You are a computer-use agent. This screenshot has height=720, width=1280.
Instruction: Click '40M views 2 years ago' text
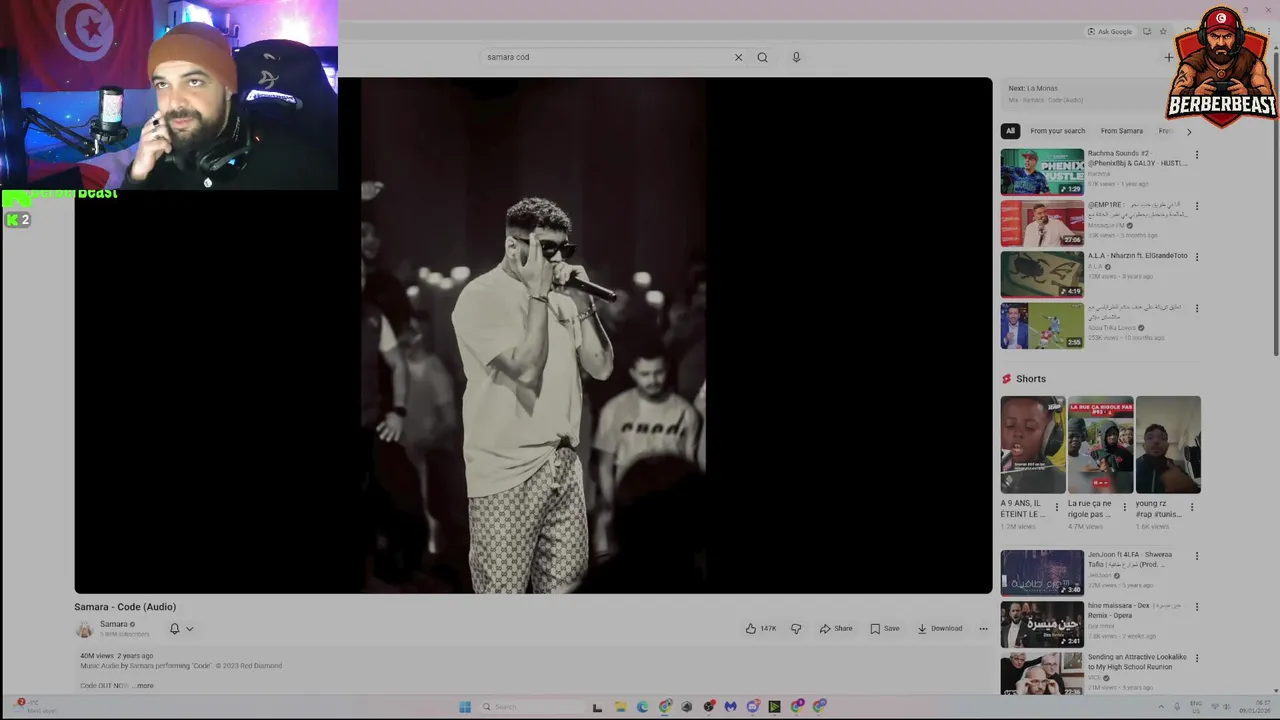117,656
